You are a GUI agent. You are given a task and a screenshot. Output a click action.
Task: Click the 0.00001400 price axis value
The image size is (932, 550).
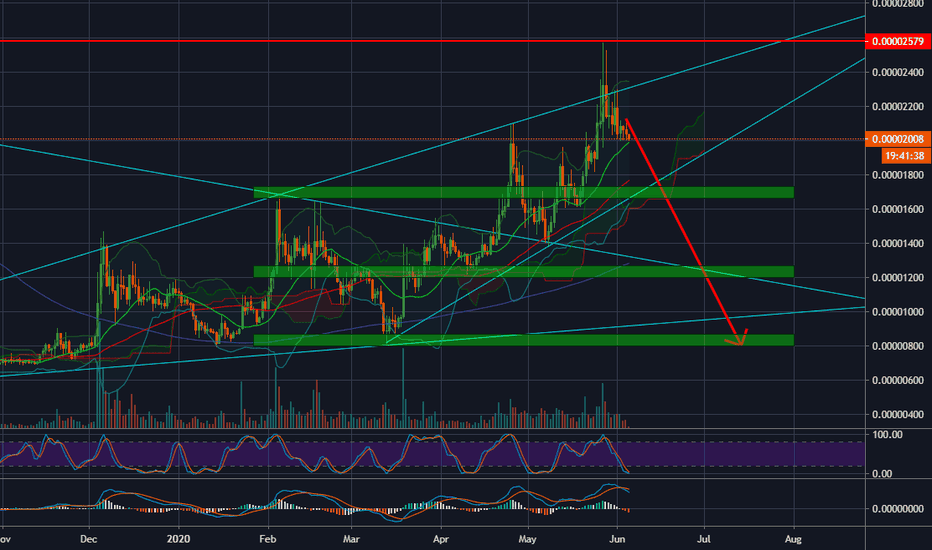pos(898,243)
